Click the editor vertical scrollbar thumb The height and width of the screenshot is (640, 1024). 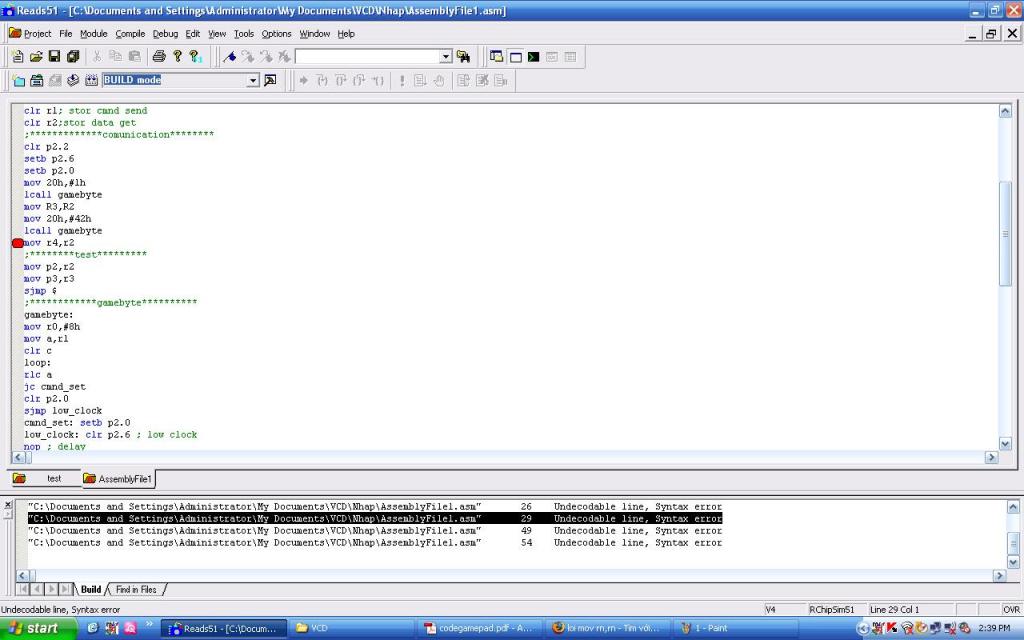[x=1005, y=233]
